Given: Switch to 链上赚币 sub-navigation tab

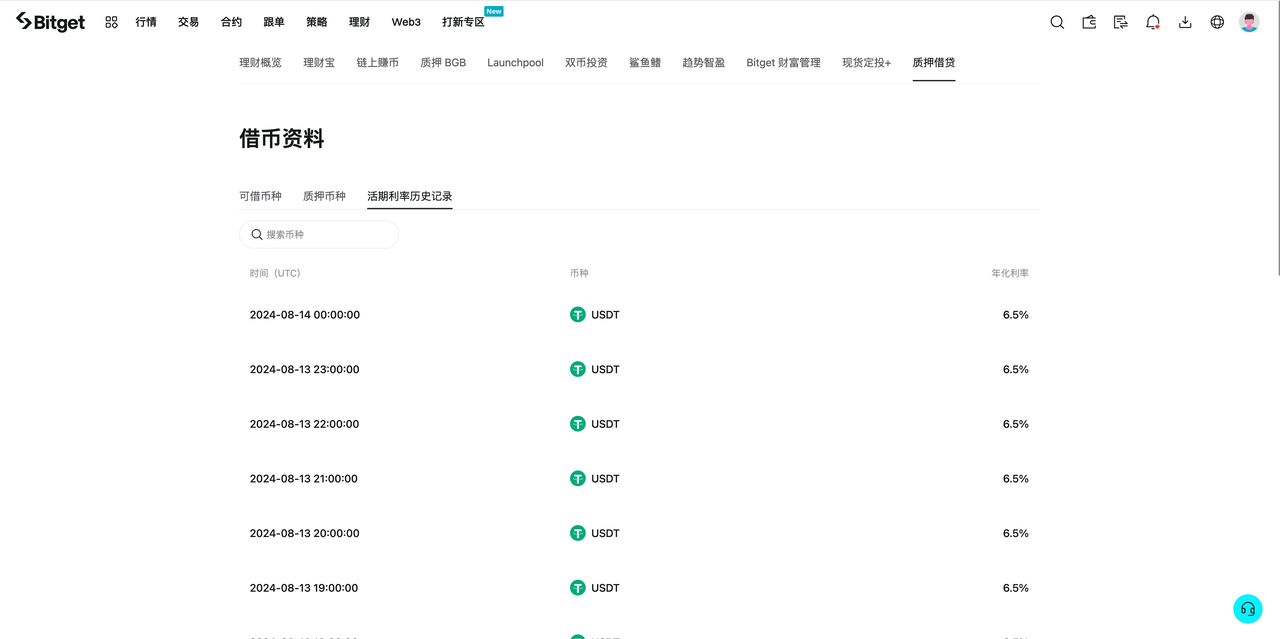Looking at the screenshot, I should tap(378, 62).
